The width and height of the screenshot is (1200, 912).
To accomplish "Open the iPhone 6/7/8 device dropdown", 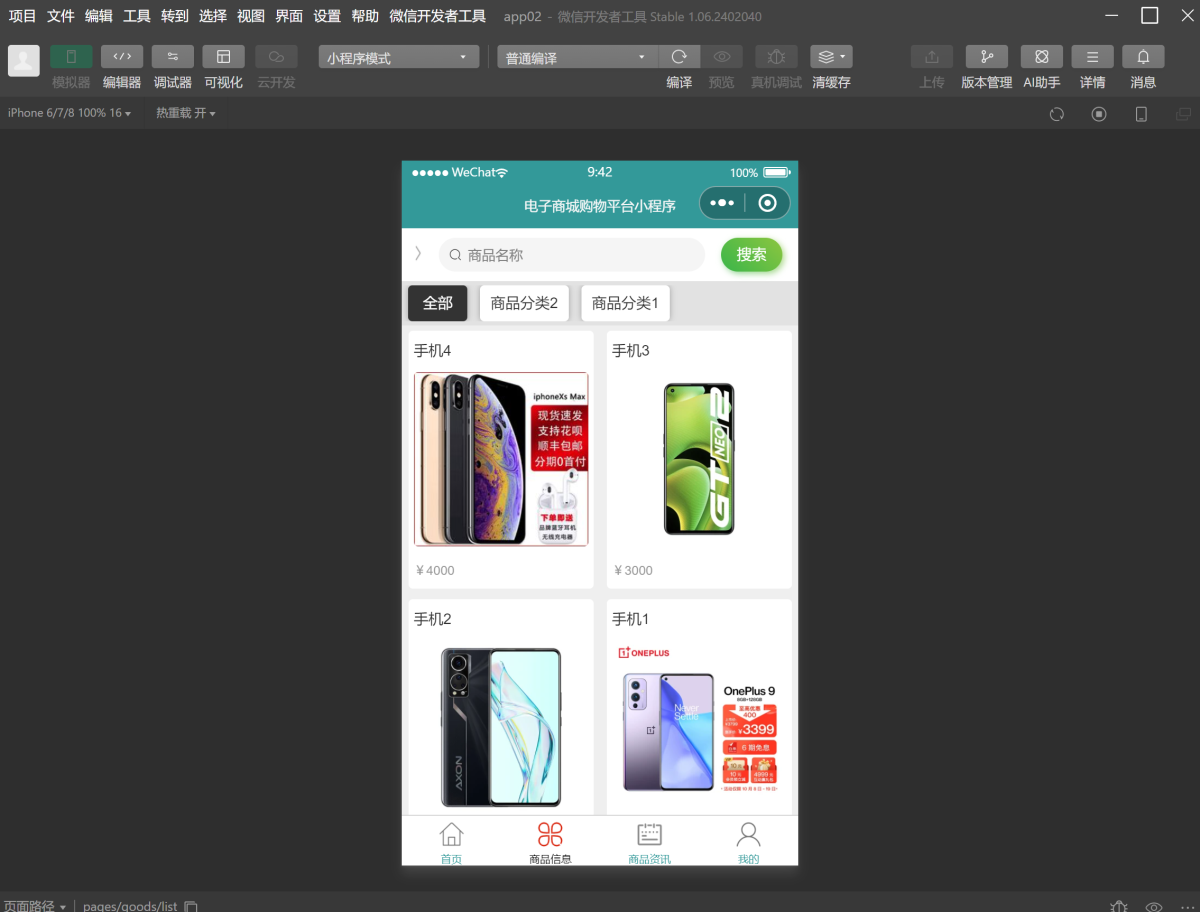I will (x=69, y=113).
